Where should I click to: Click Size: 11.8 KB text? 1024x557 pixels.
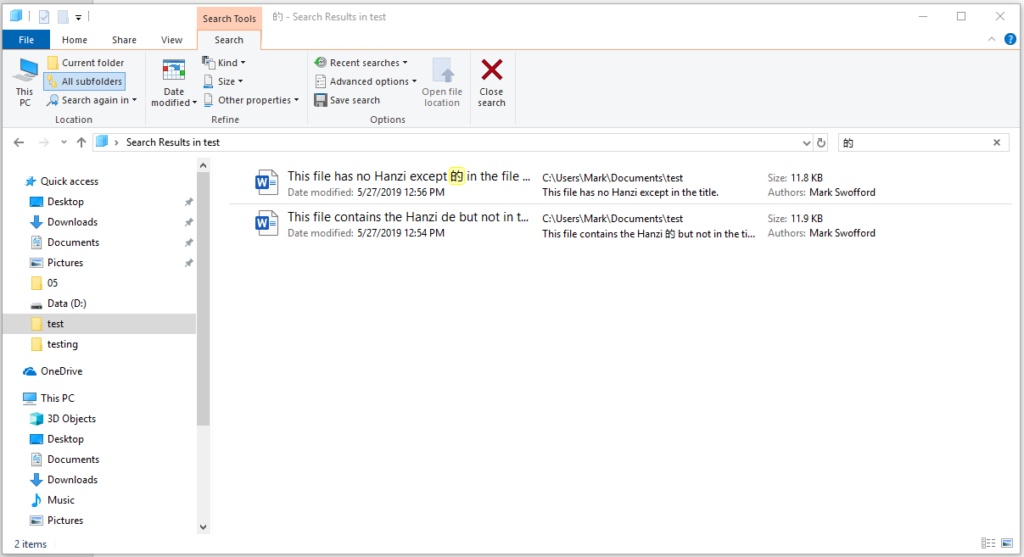pos(795,178)
